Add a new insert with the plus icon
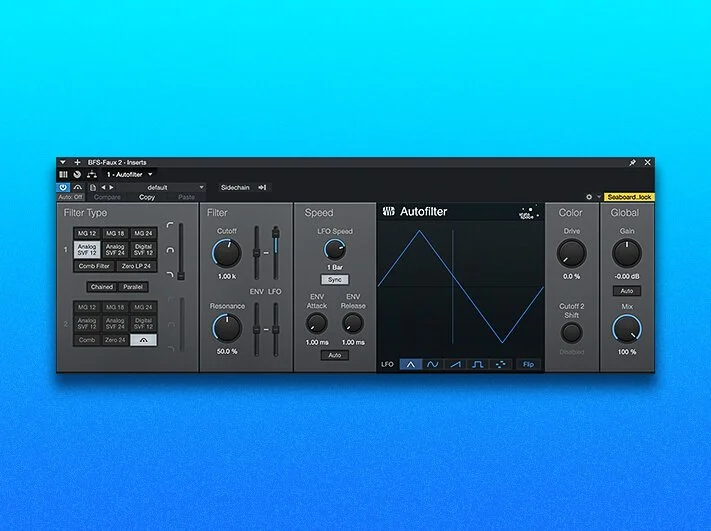The width and height of the screenshot is (711, 531). click(77, 162)
